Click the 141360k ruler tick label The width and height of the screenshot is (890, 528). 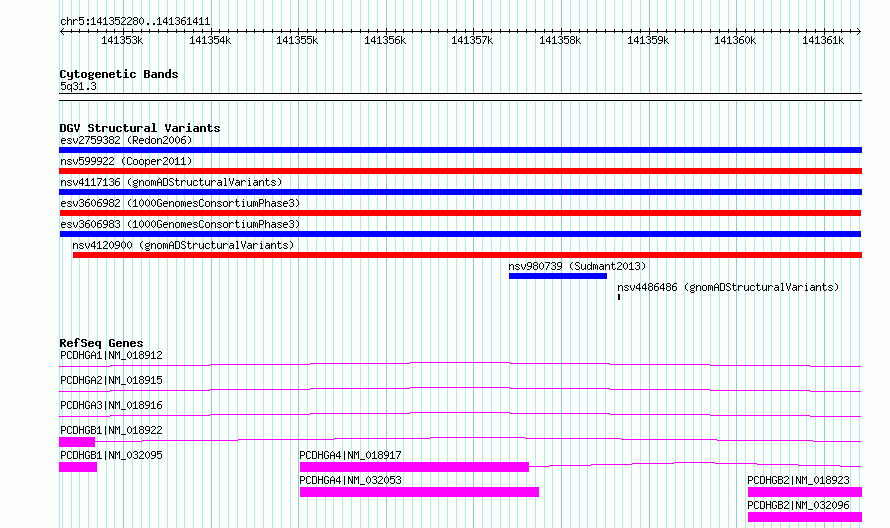point(735,41)
